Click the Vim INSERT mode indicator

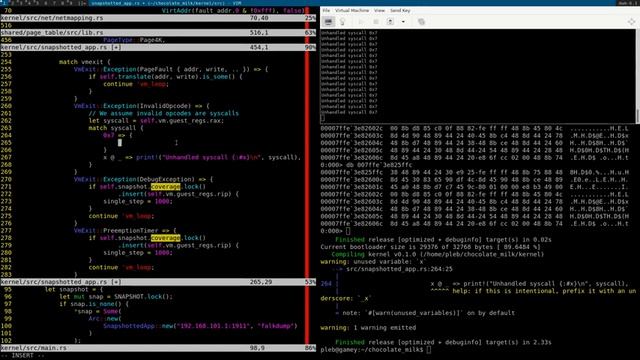click(x=22, y=356)
